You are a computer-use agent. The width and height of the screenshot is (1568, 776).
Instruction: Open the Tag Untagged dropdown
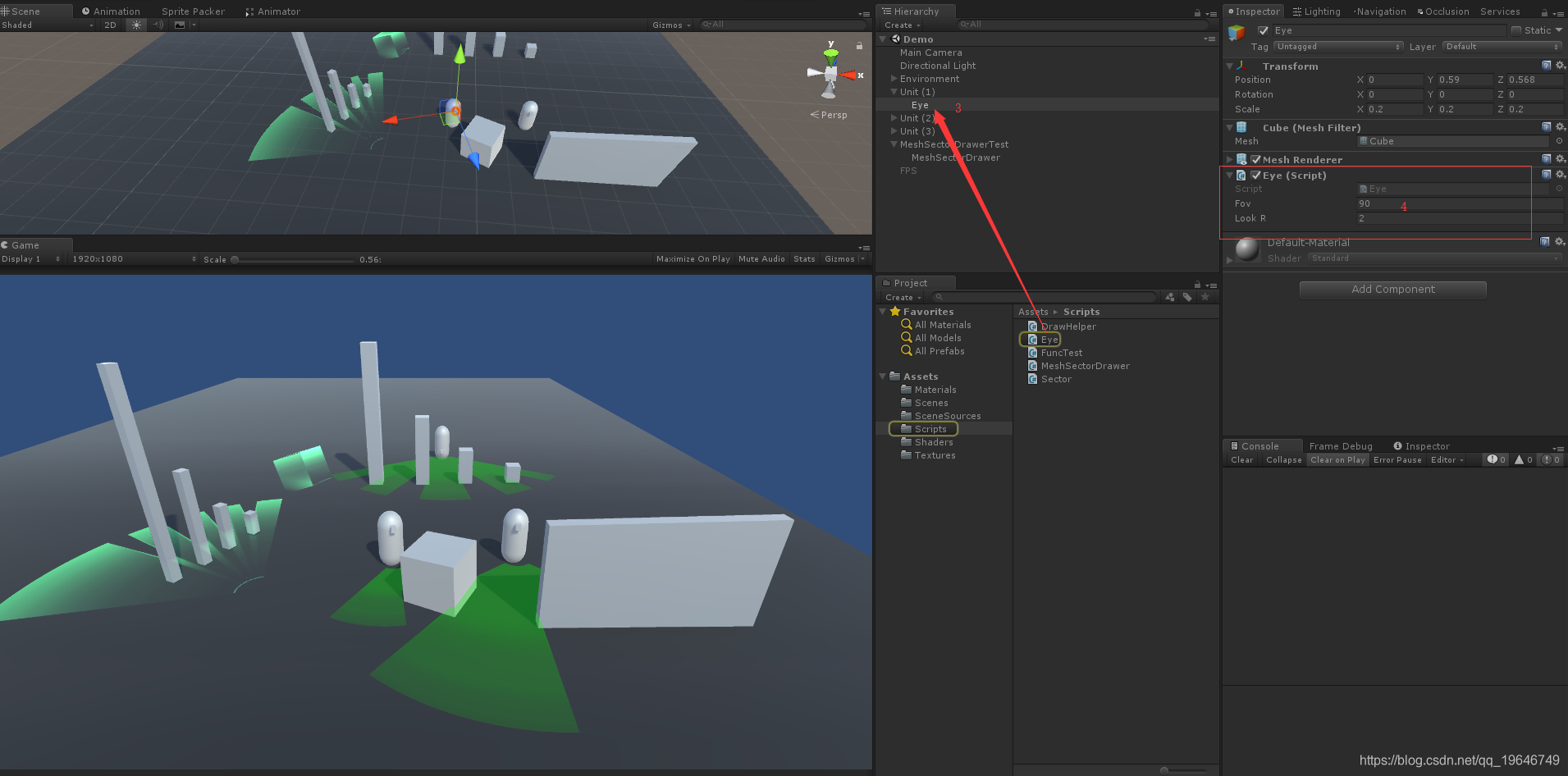1338,47
